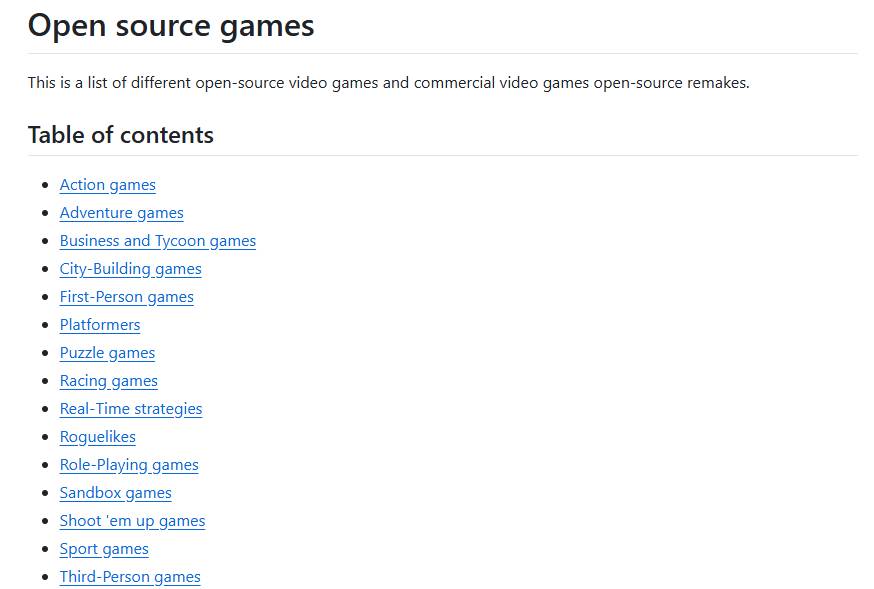
Task: Select the Sandbox games link
Action: click(115, 493)
